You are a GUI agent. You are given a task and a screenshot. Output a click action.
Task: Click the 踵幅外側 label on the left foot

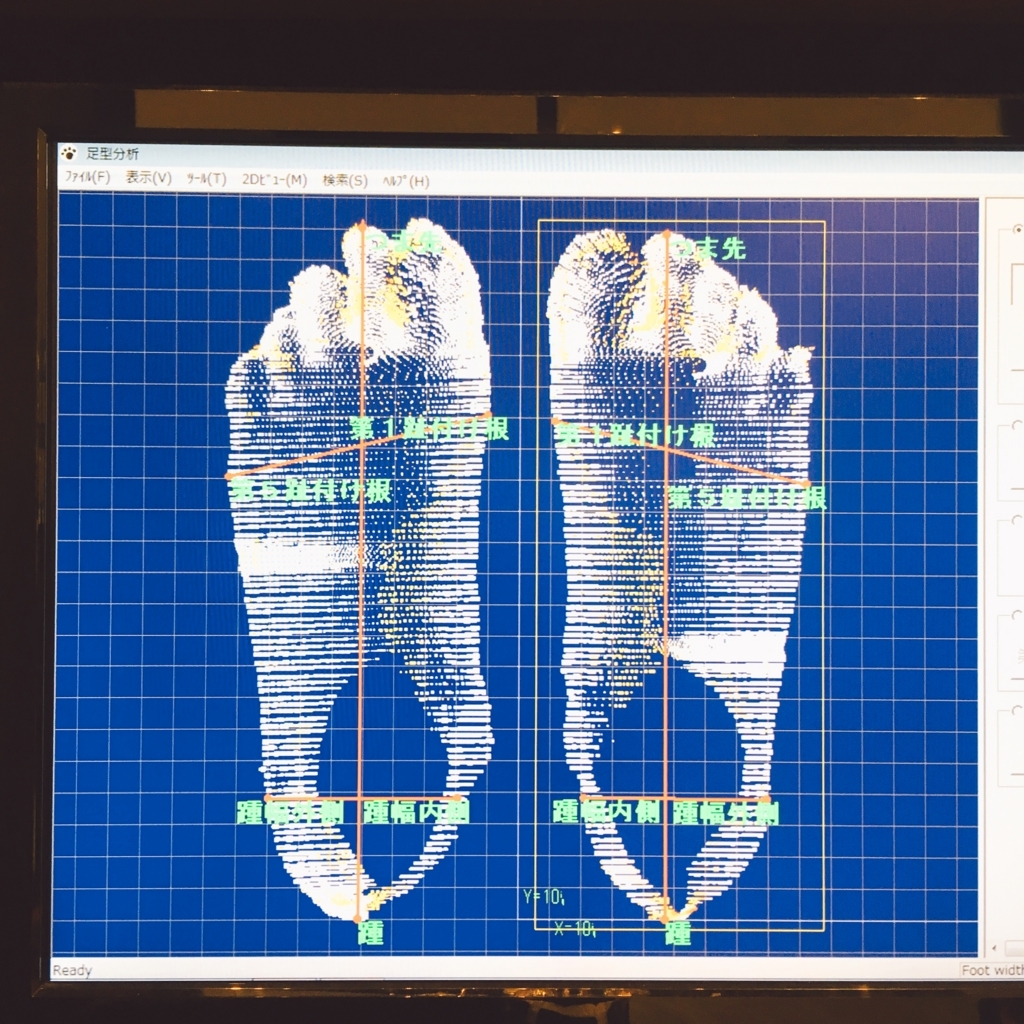290,812
